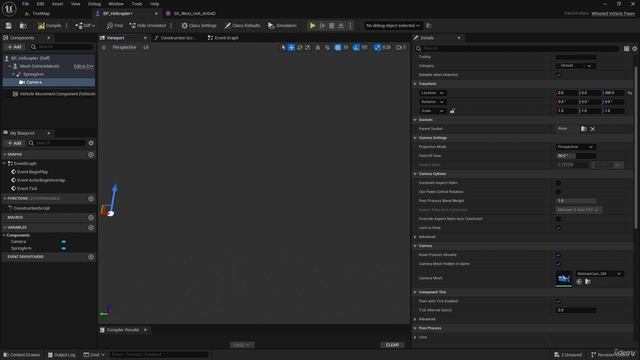Select the scale gizmo tool in viewport

click(308, 47)
